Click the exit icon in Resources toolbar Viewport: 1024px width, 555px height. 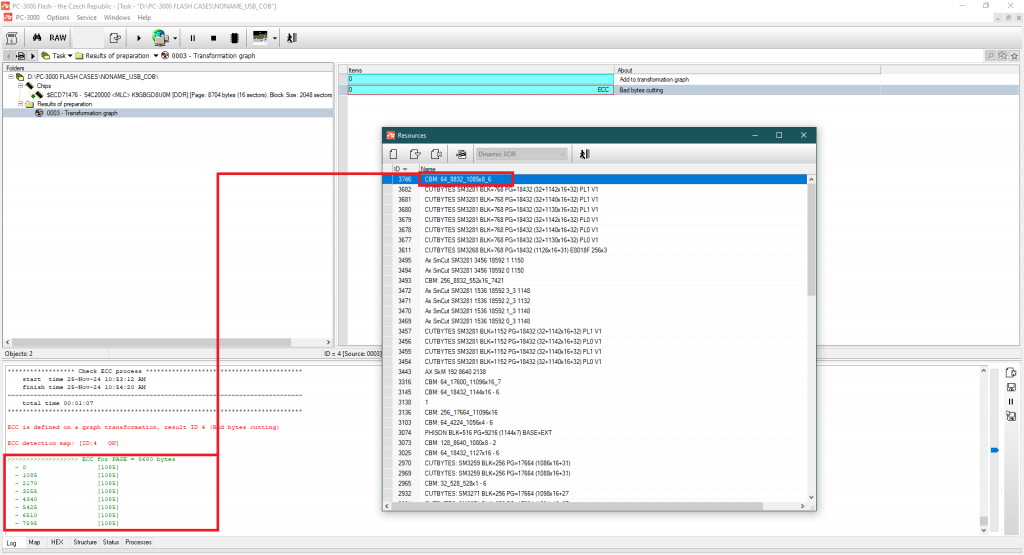[584, 154]
